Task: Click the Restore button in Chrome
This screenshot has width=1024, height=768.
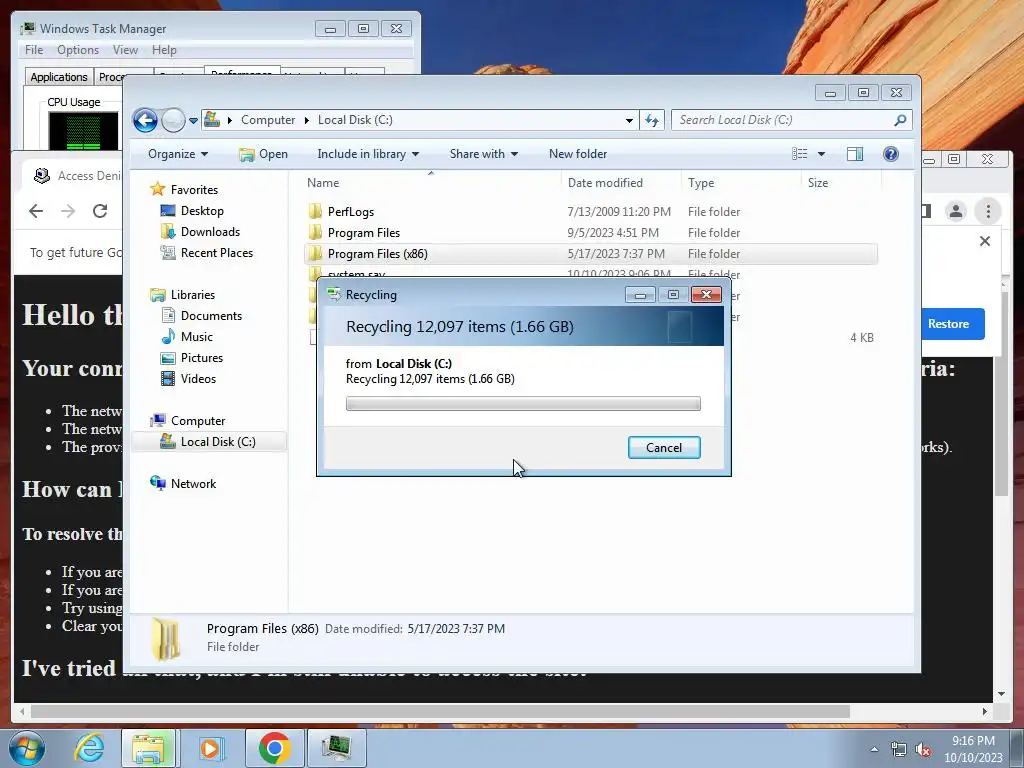Action: [x=949, y=324]
